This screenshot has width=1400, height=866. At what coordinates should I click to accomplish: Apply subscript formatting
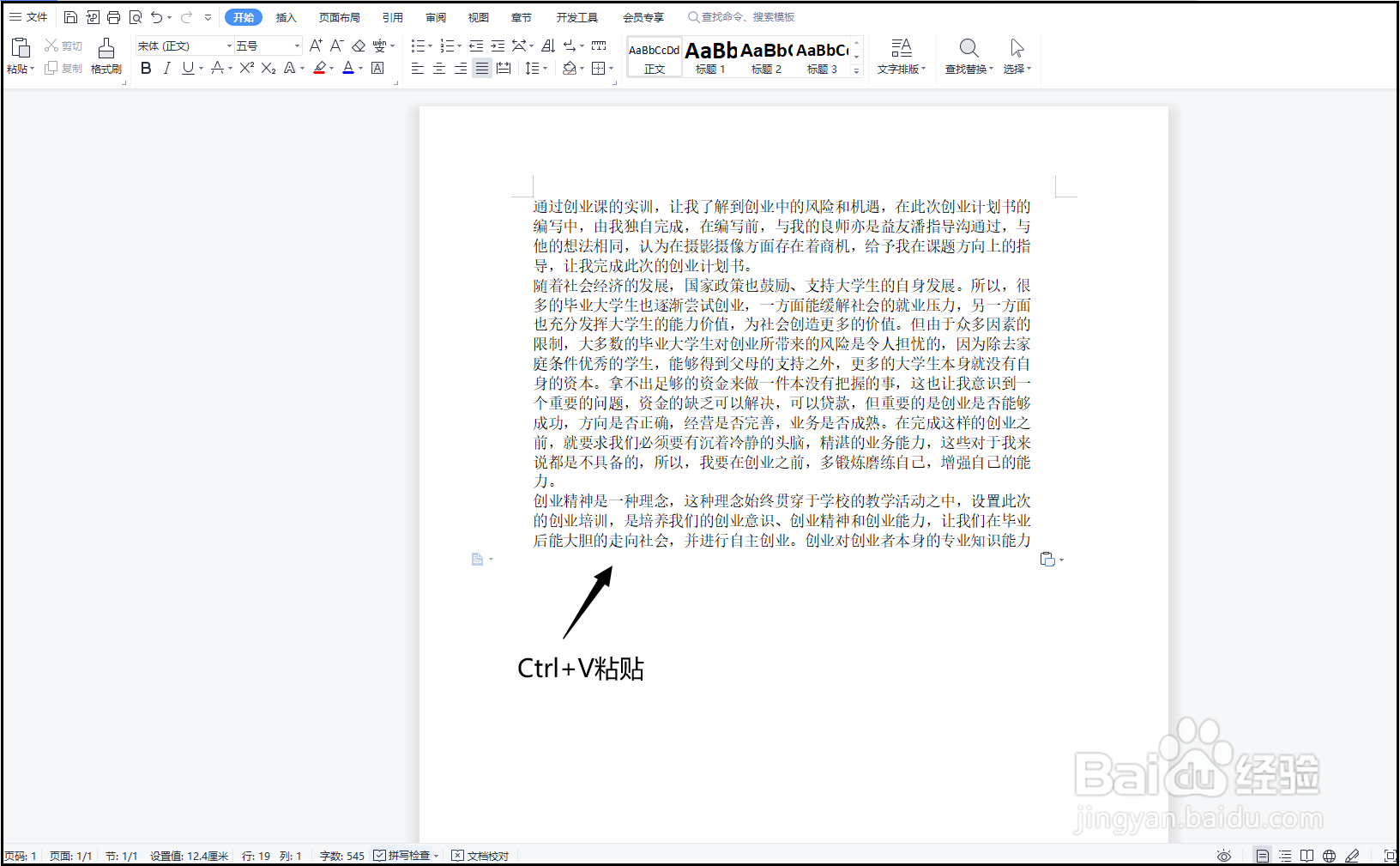pos(267,68)
